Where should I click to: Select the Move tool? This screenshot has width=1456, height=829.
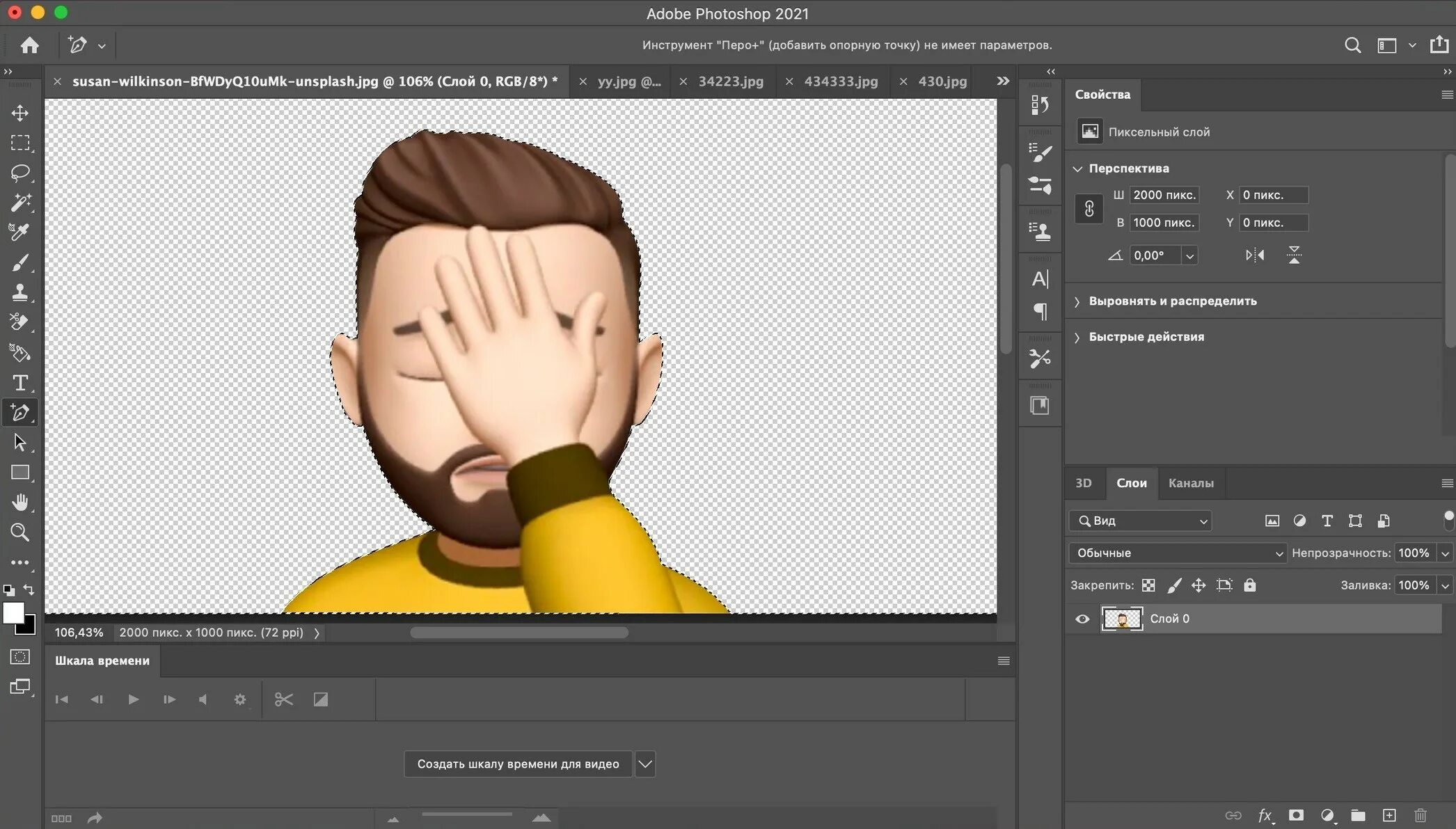(x=19, y=113)
